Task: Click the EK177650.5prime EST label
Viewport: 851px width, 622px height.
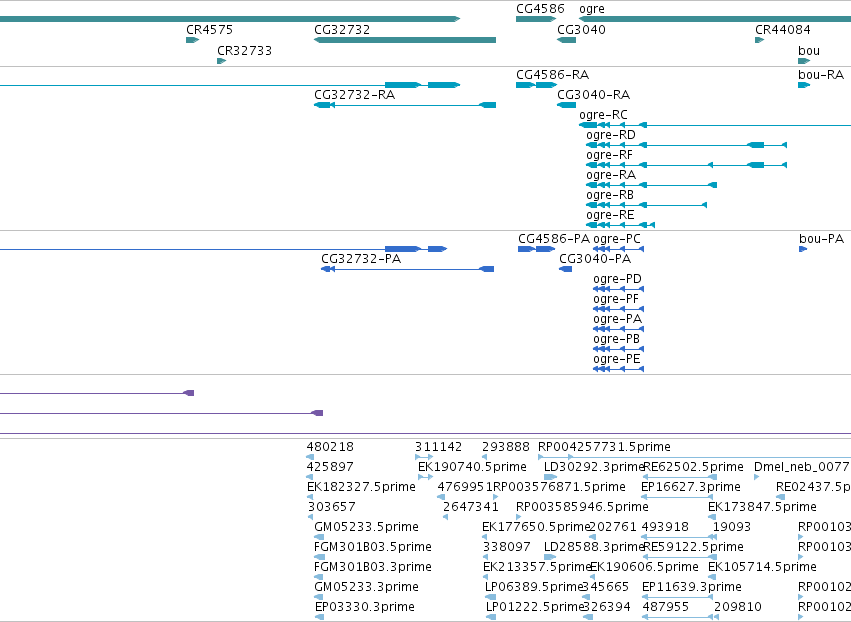Action: pyautogui.click(x=536, y=528)
